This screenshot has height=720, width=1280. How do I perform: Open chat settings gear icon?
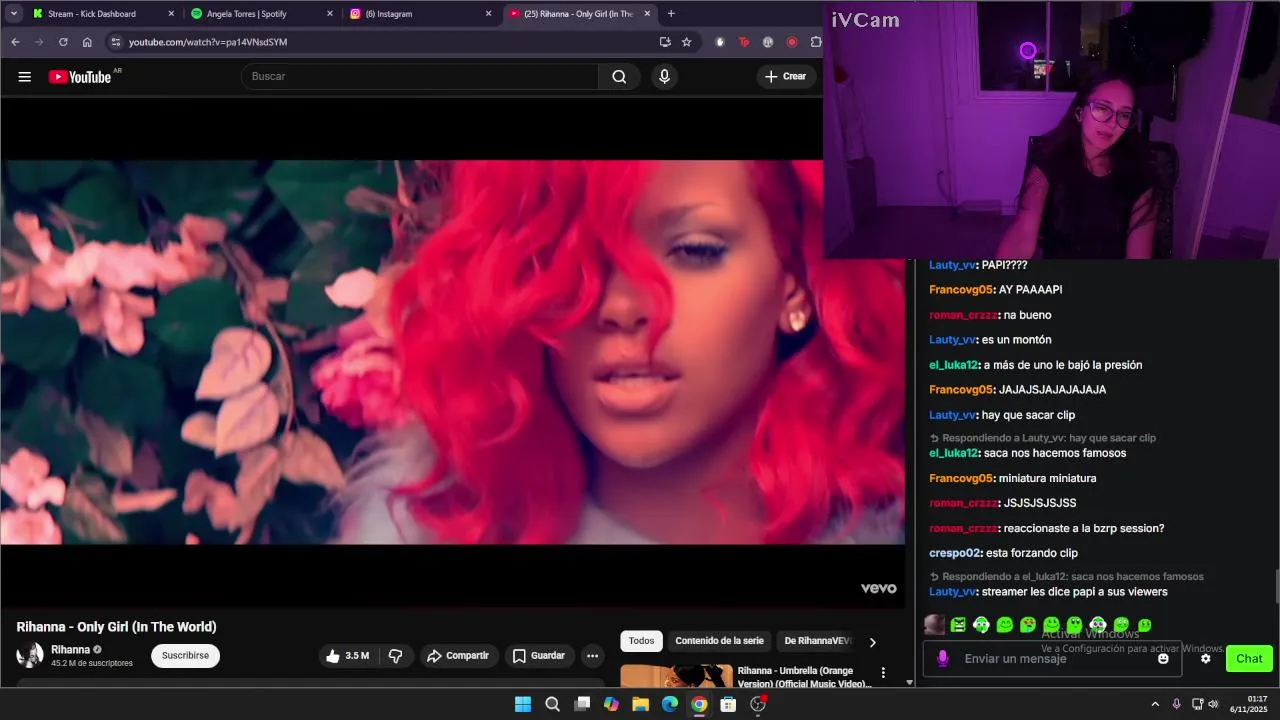click(1205, 658)
